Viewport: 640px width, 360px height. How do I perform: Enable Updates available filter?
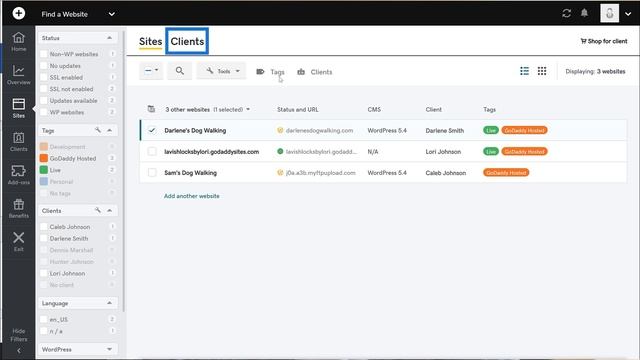pyautogui.click(x=44, y=100)
